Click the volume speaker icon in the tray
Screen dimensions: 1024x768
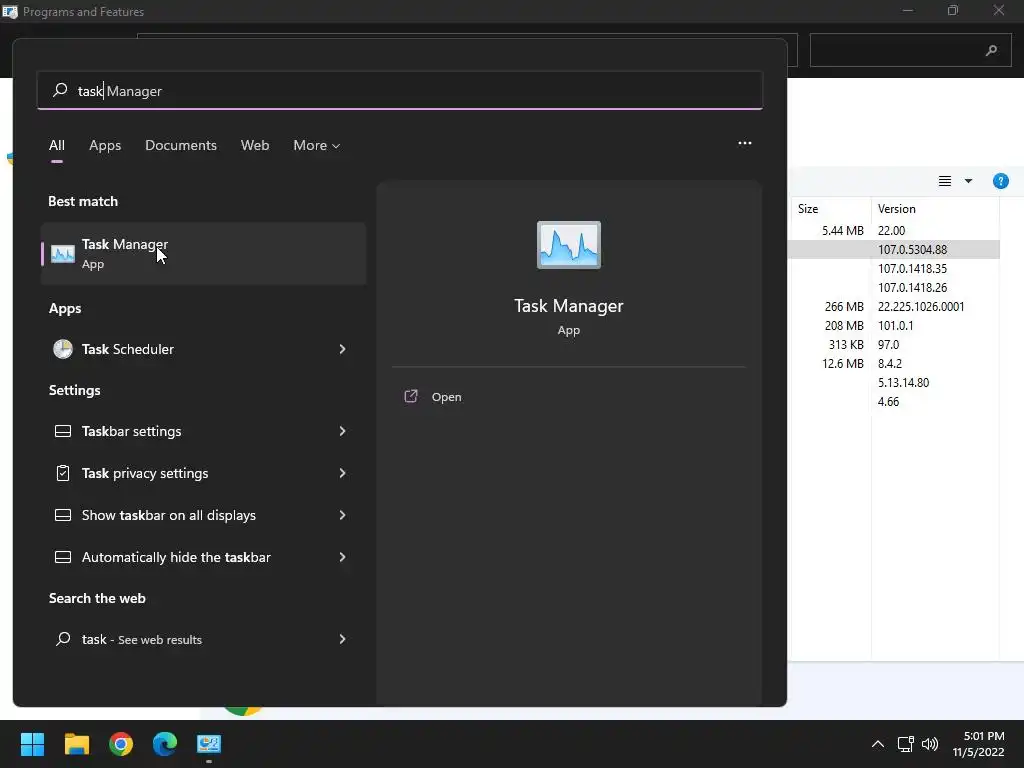tap(930, 744)
